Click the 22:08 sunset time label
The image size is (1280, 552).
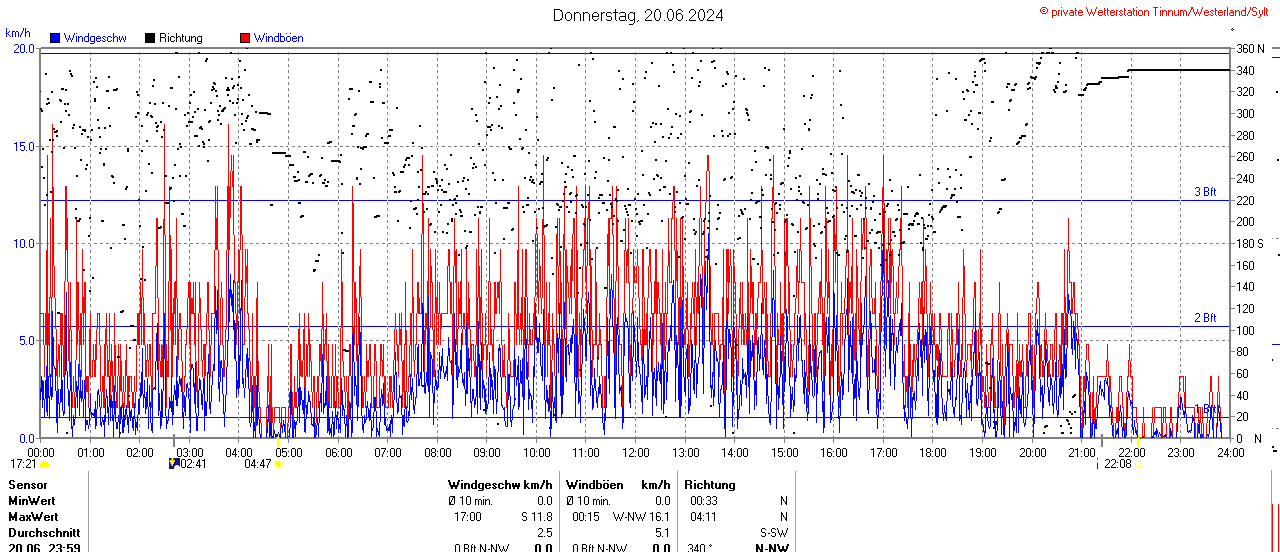click(1118, 464)
